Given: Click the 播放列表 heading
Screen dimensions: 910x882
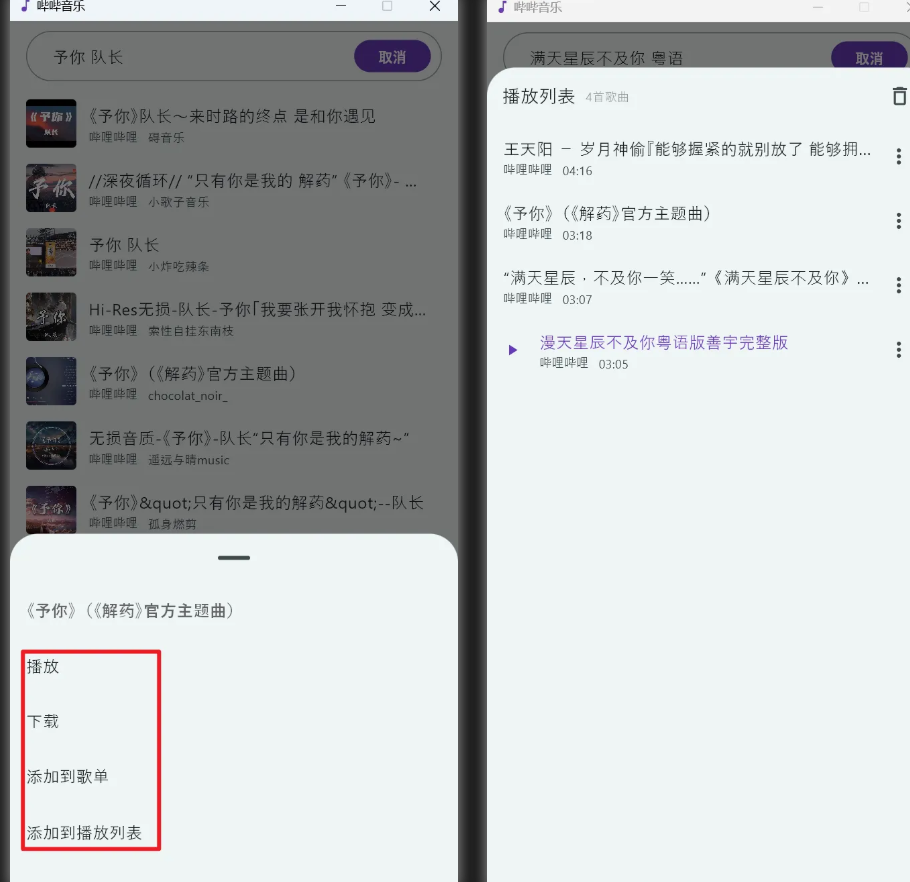Looking at the screenshot, I should pos(539,96).
